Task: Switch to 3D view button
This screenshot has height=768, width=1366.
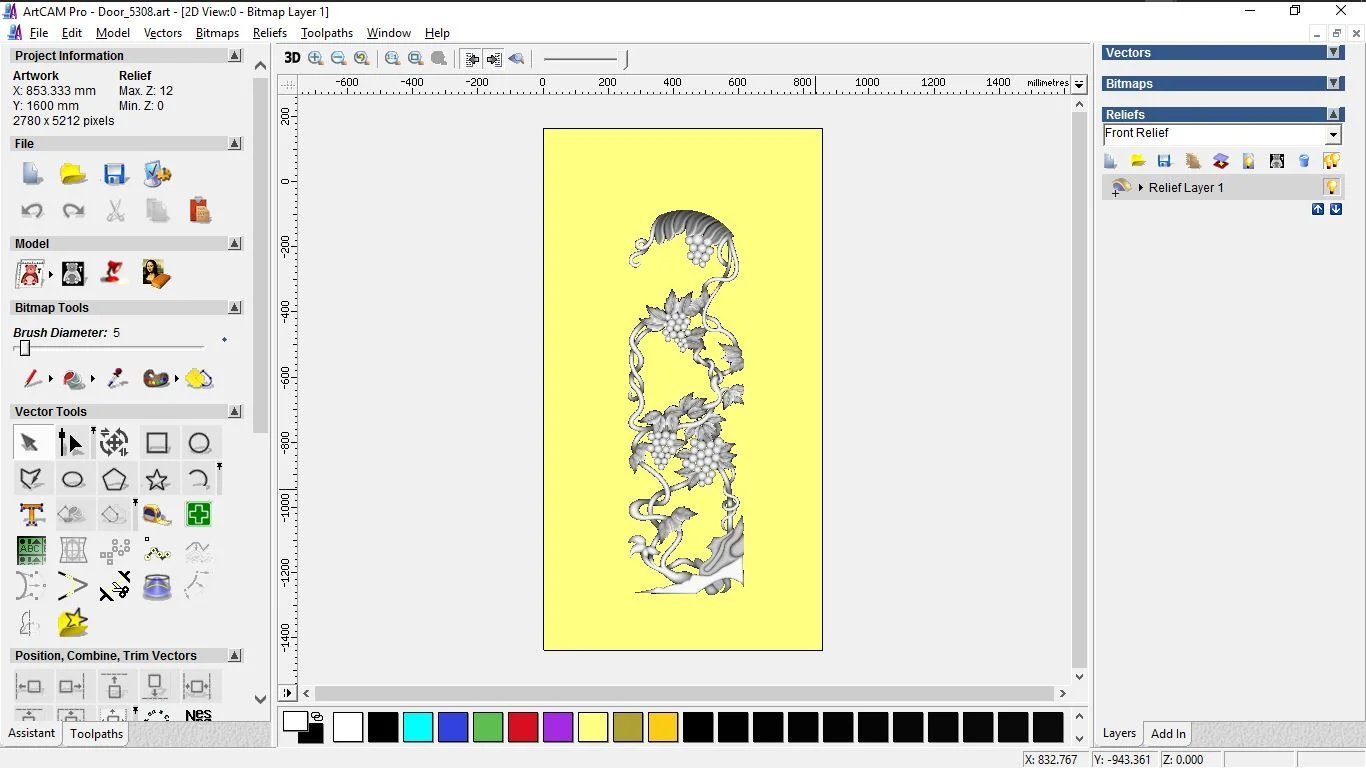Action: point(291,59)
